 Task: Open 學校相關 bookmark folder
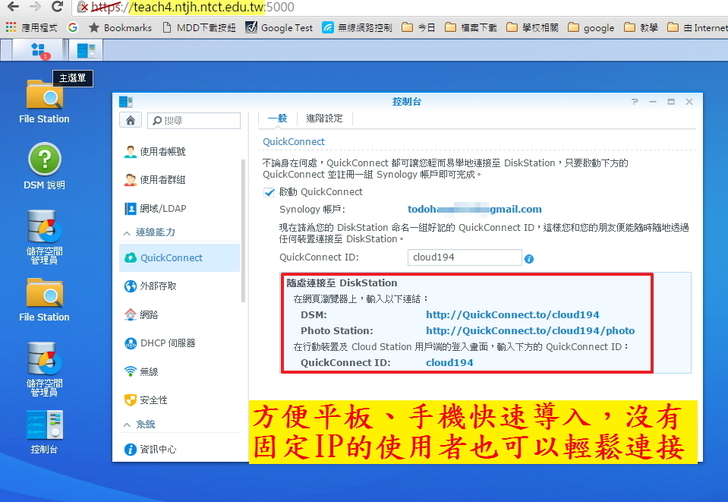tap(532, 28)
